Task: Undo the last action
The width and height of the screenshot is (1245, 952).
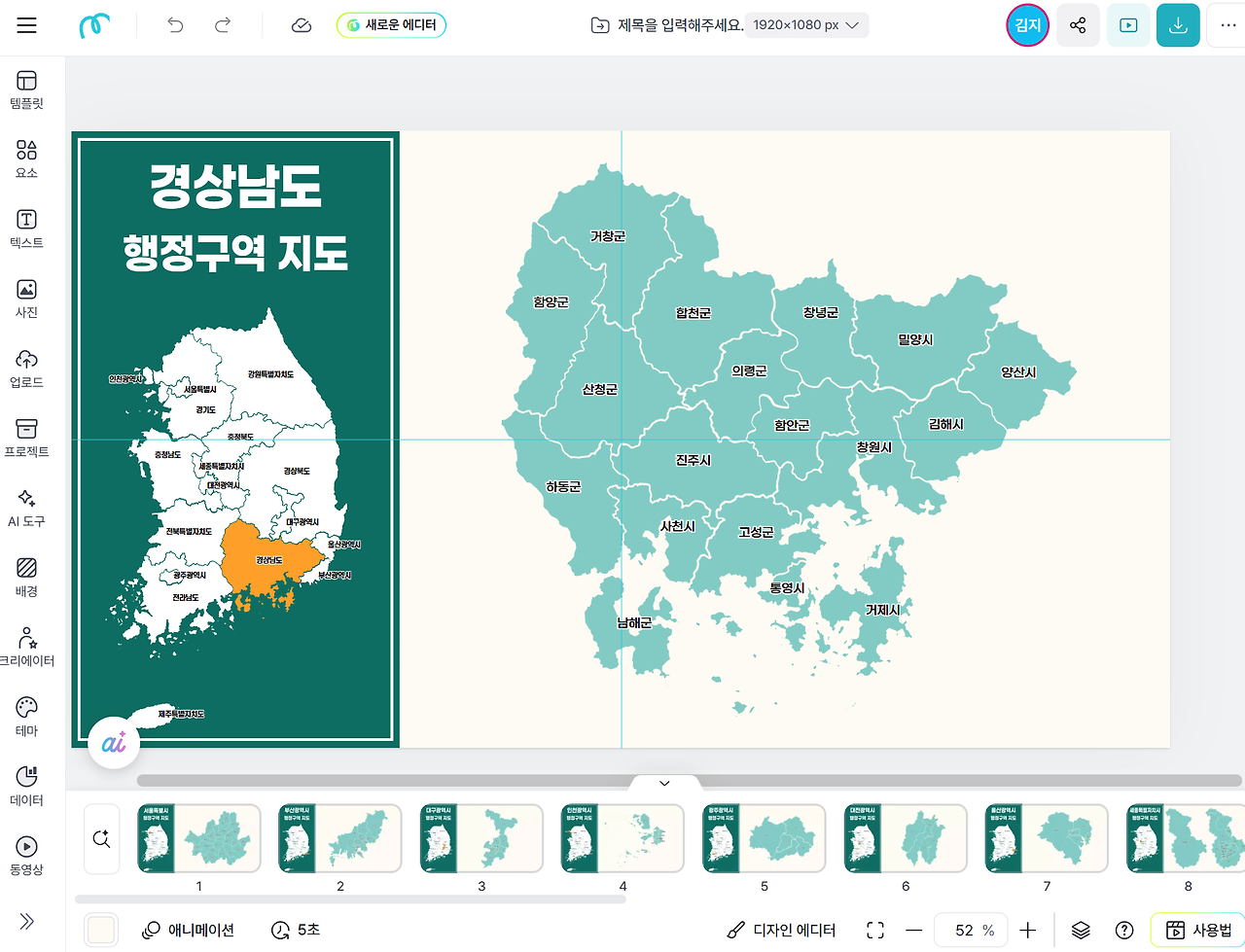Action: click(x=175, y=25)
